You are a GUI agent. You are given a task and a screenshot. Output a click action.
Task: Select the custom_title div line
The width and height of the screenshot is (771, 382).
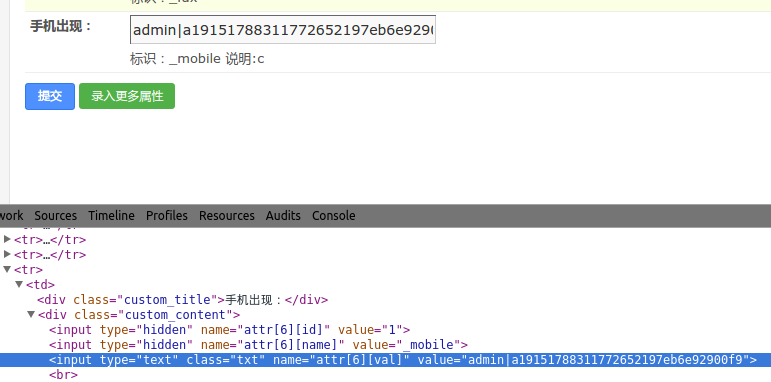pos(182,299)
